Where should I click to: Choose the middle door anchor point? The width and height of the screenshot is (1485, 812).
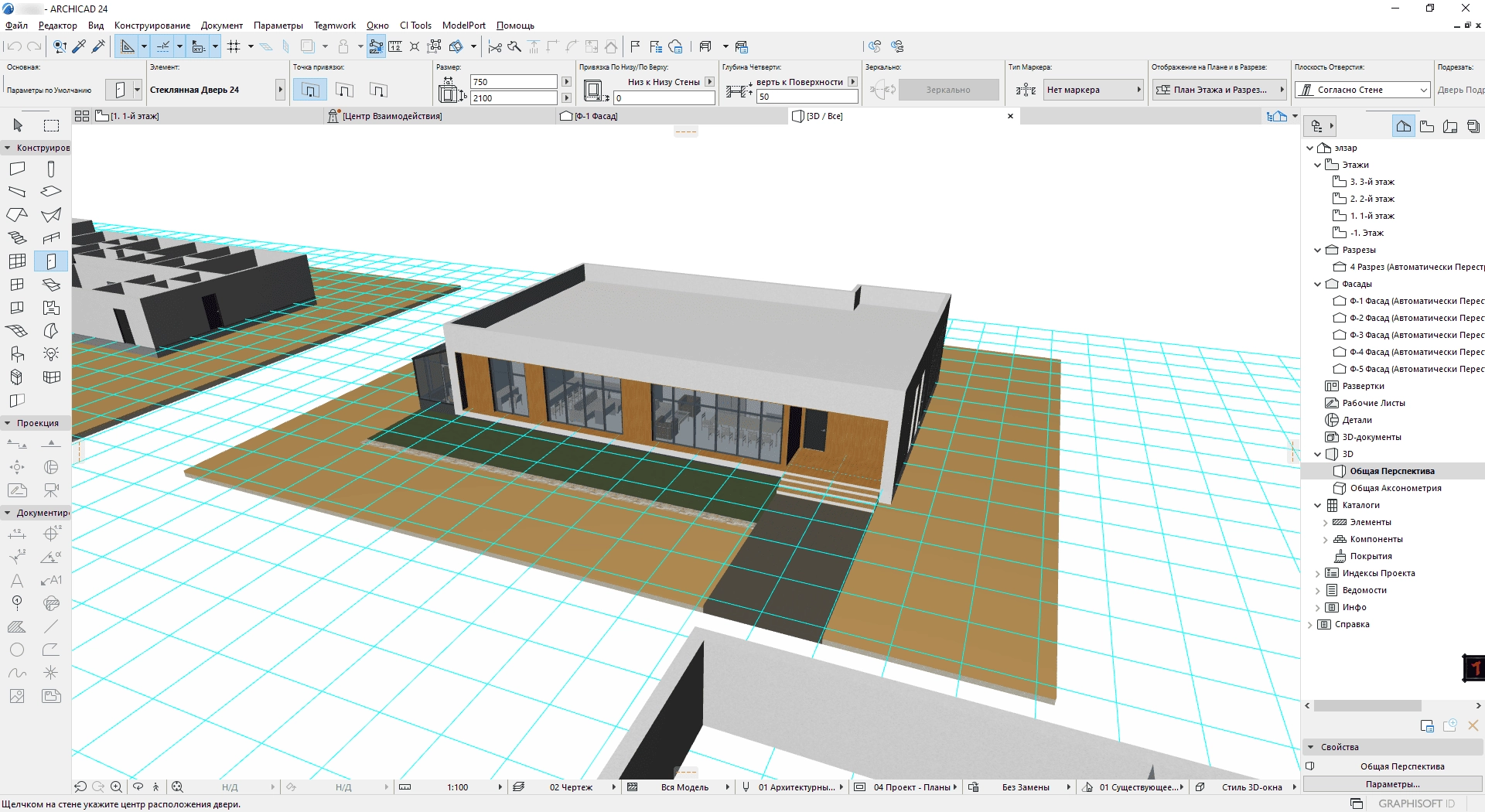pyautogui.click(x=344, y=90)
